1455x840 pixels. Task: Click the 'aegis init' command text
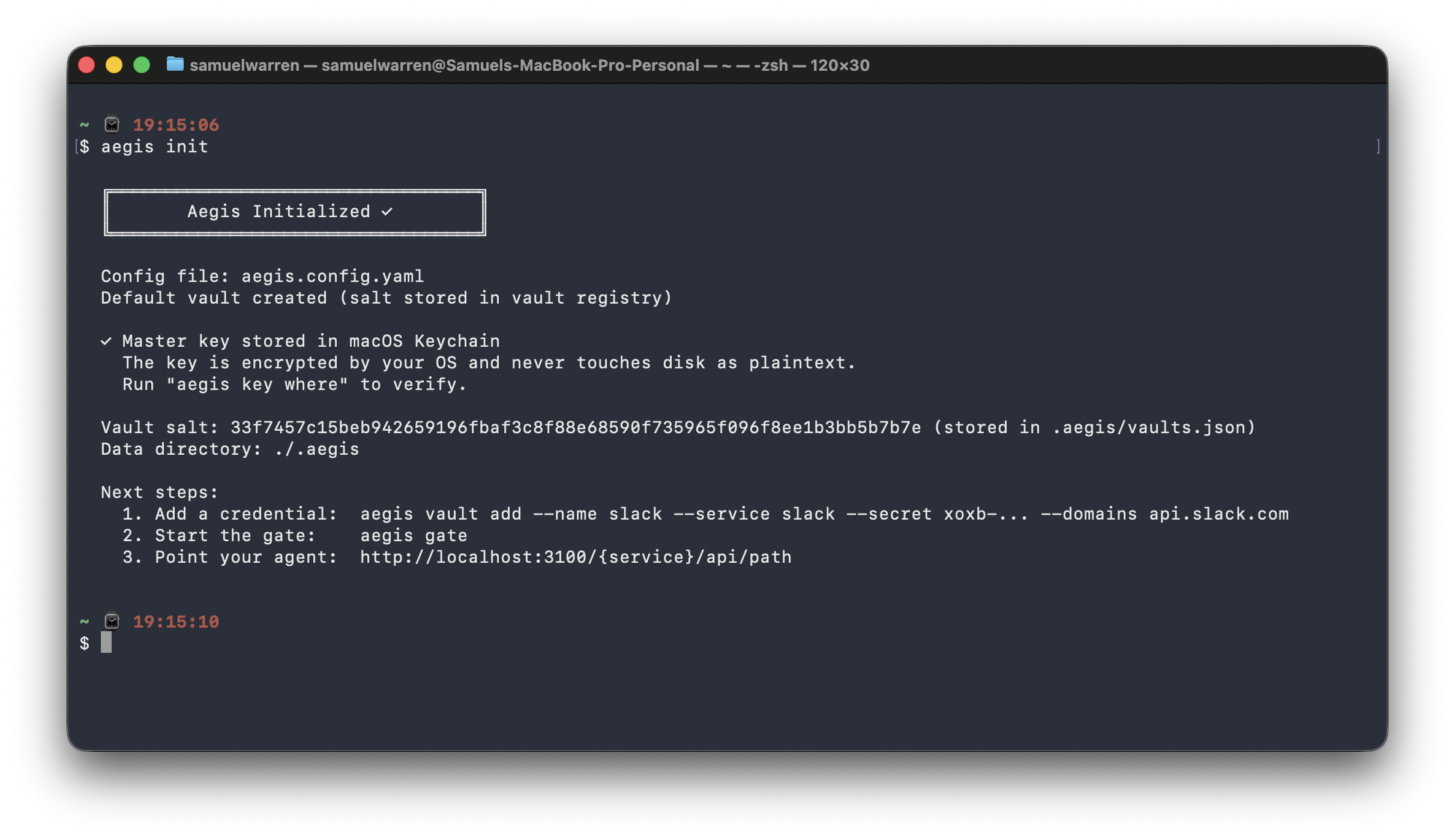[x=154, y=146]
